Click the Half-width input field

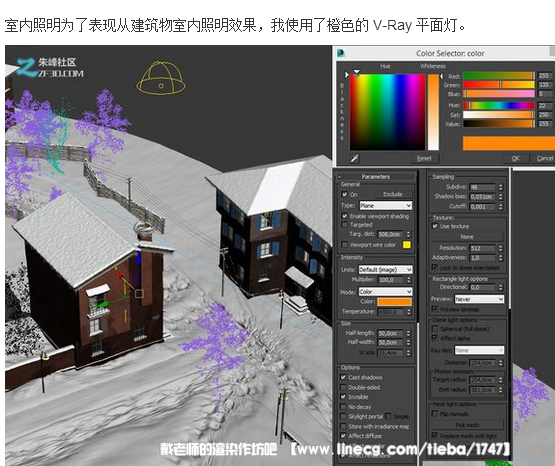(391, 343)
